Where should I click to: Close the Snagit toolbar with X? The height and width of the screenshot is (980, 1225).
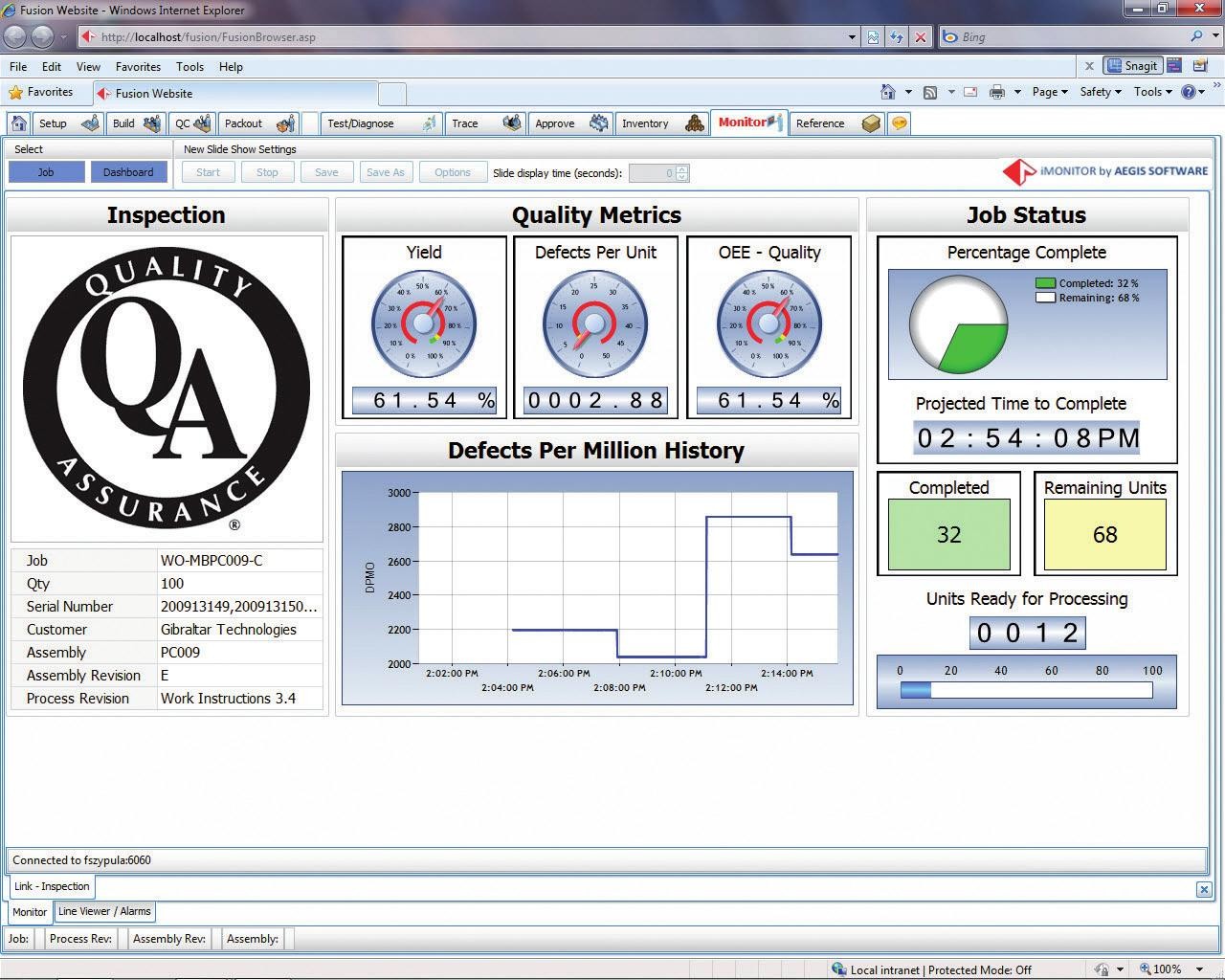[1089, 66]
